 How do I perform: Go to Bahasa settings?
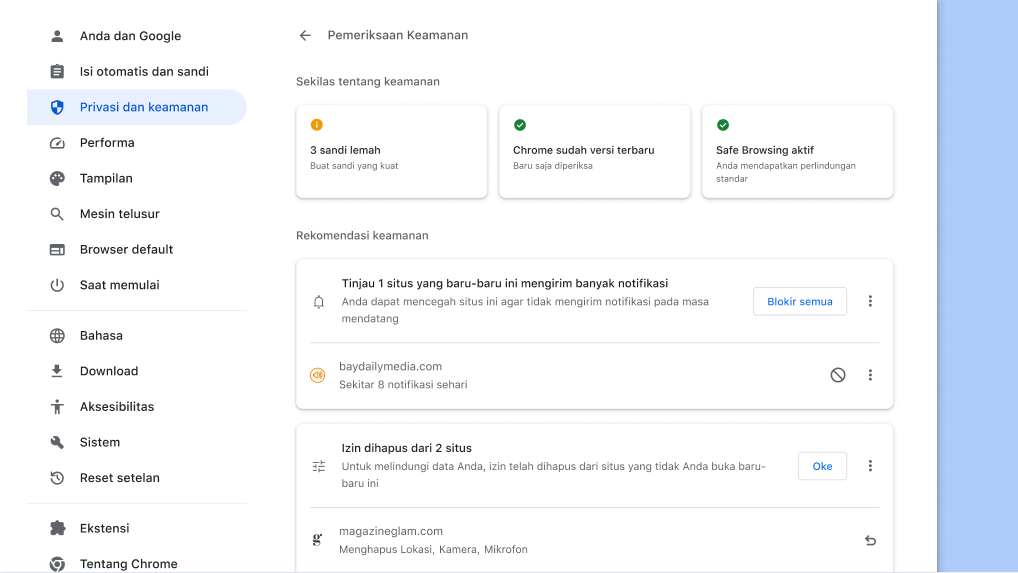137,335
